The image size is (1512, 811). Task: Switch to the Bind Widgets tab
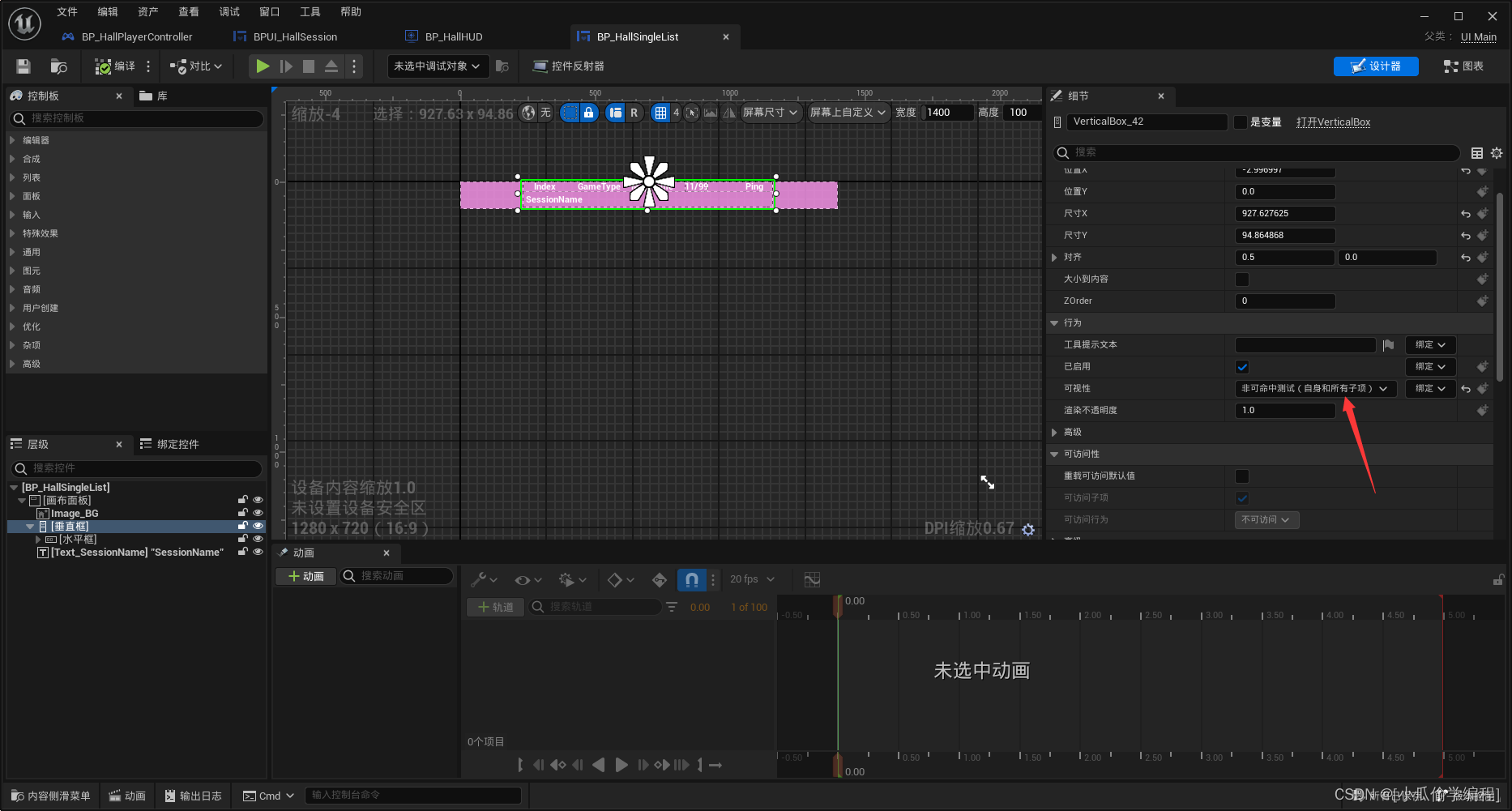point(169,444)
